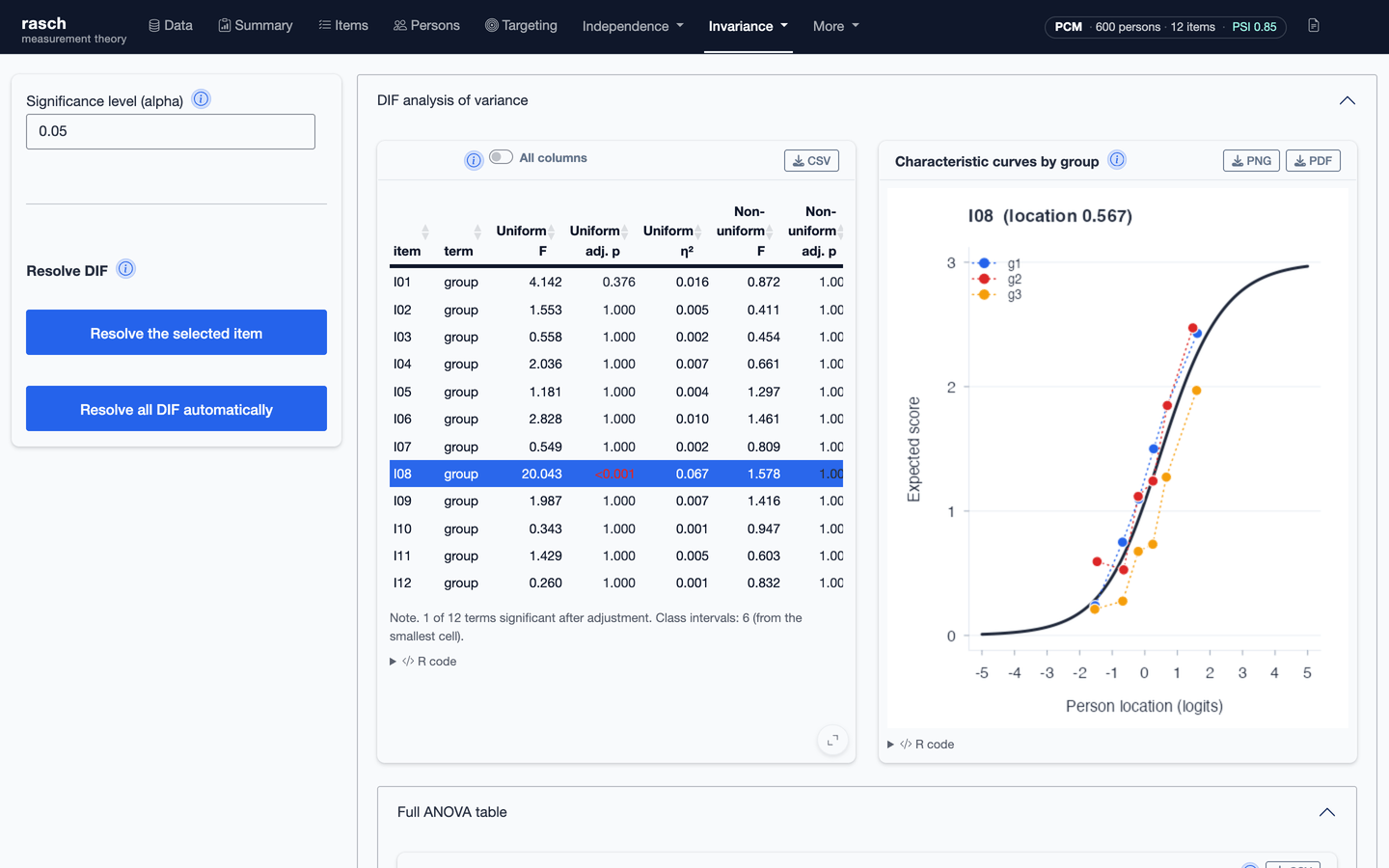Screen dimensions: 1389x868
Task: Select the I12 row in the DIF table
Action: [x=616, y=583]
